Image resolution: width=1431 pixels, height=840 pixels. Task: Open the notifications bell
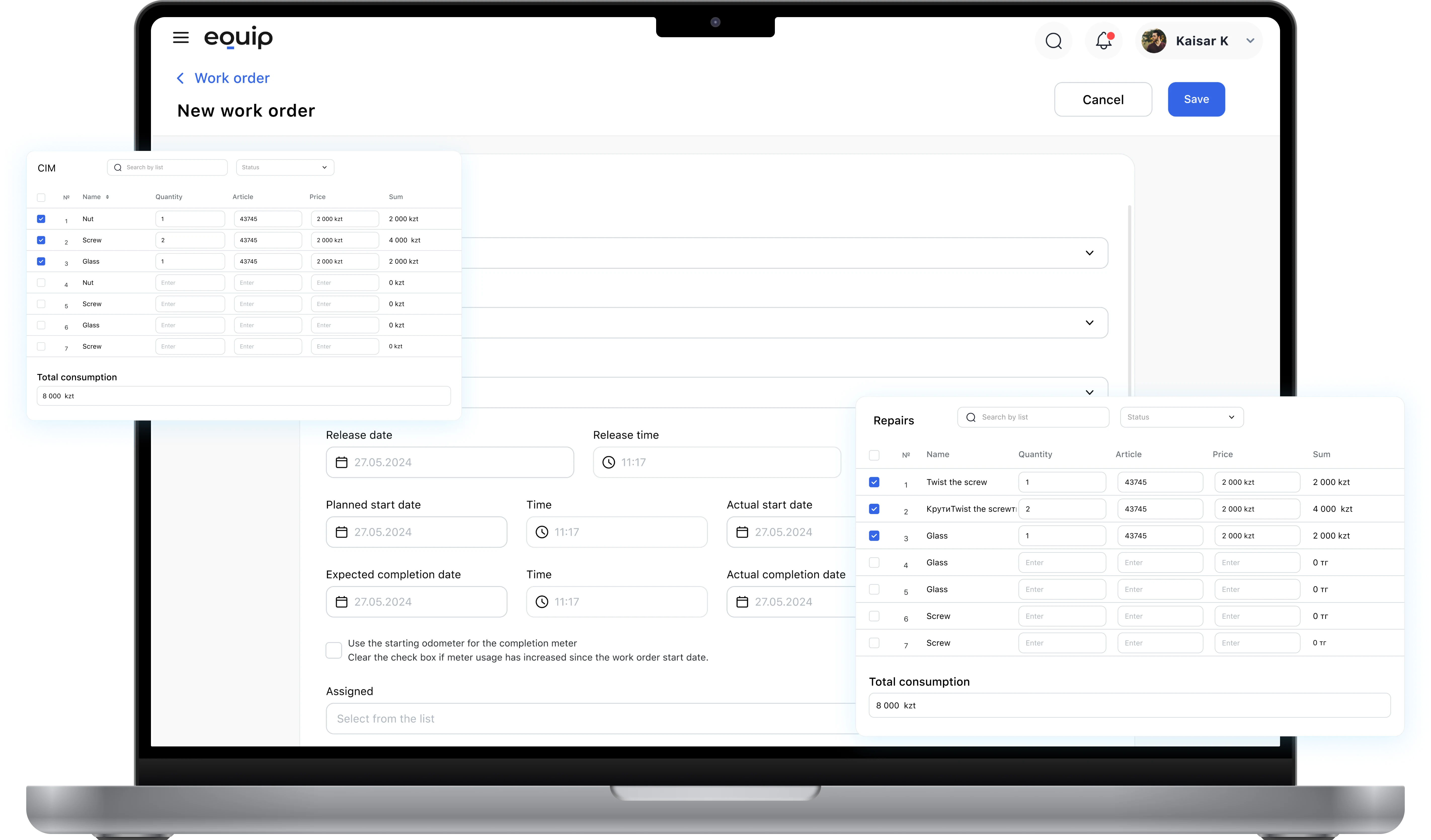tap(1104, 41)
